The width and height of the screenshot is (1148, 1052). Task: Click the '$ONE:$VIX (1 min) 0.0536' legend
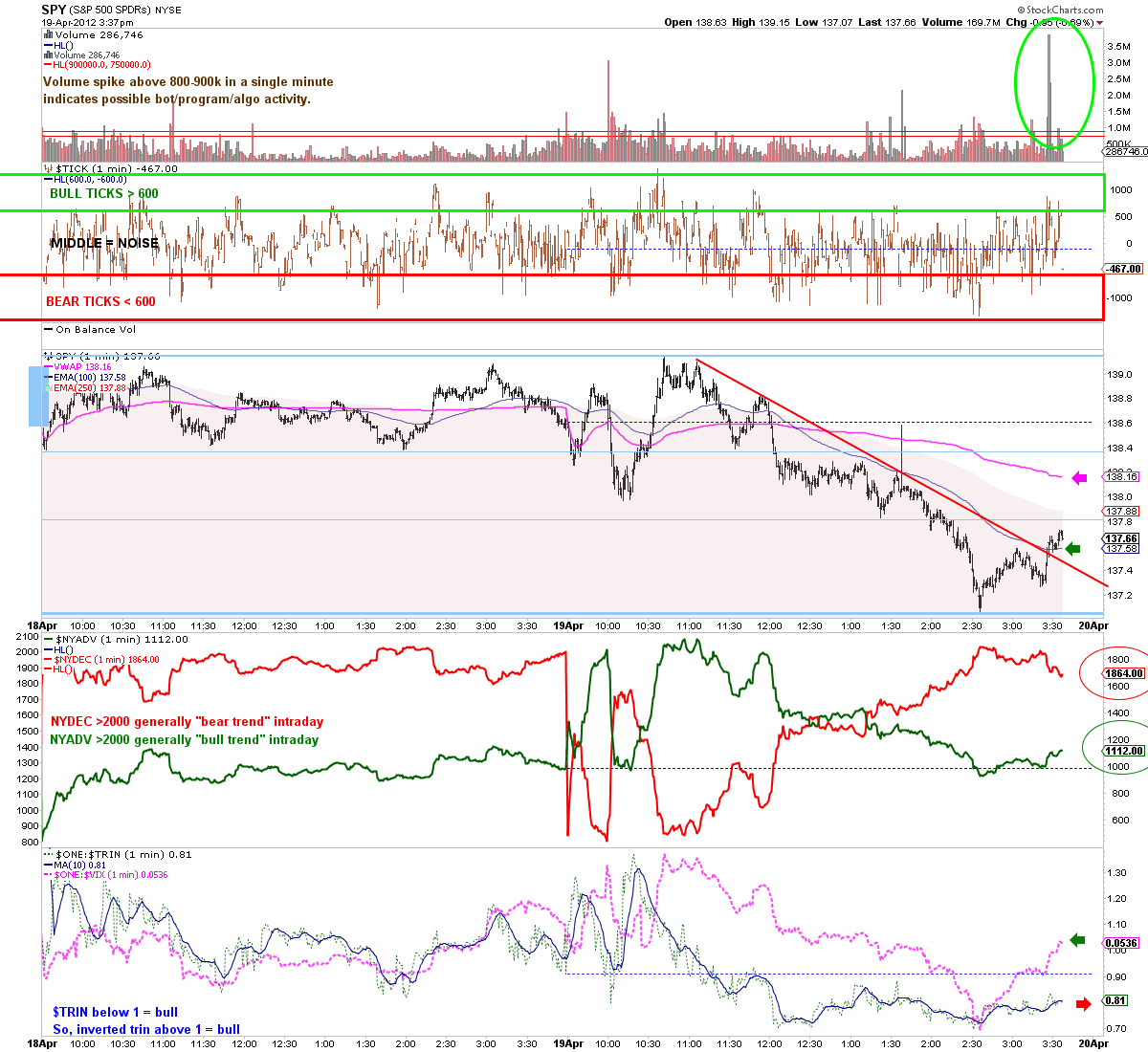pyautogui.click(x=105, y=874)
